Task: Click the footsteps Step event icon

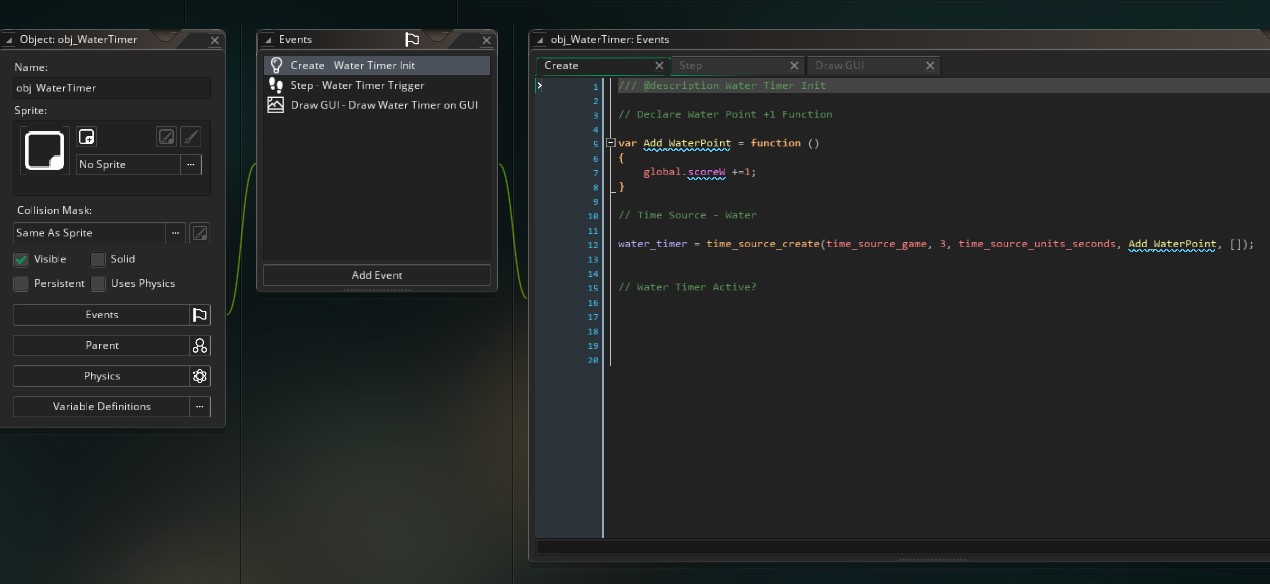Action: coord(276,85)
